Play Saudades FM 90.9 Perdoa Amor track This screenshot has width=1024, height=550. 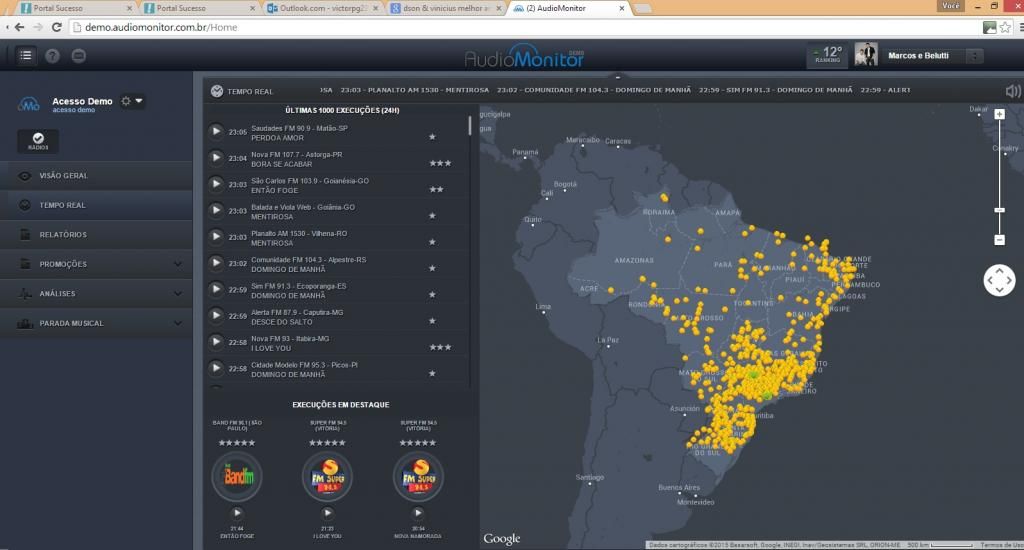pos(216,132)
